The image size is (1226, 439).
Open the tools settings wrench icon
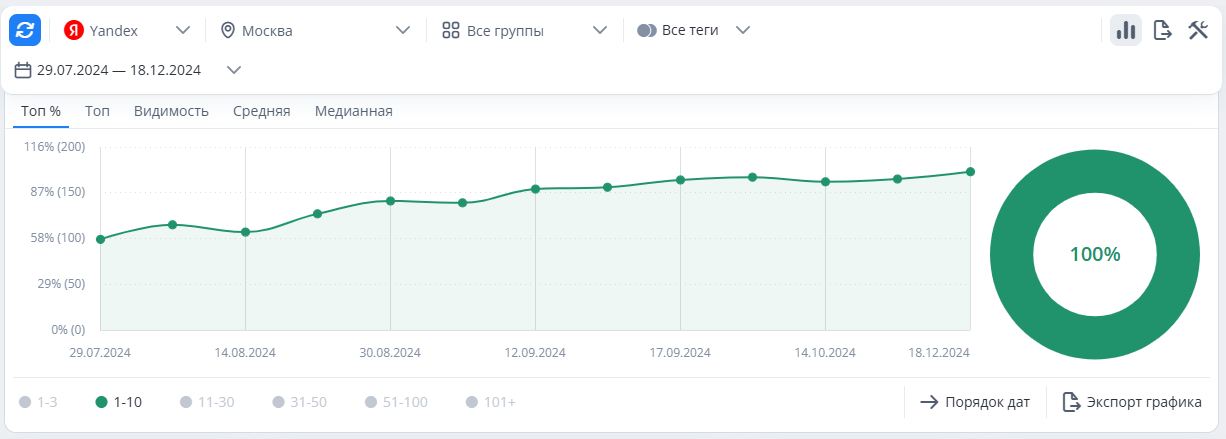pos(1198,30)
